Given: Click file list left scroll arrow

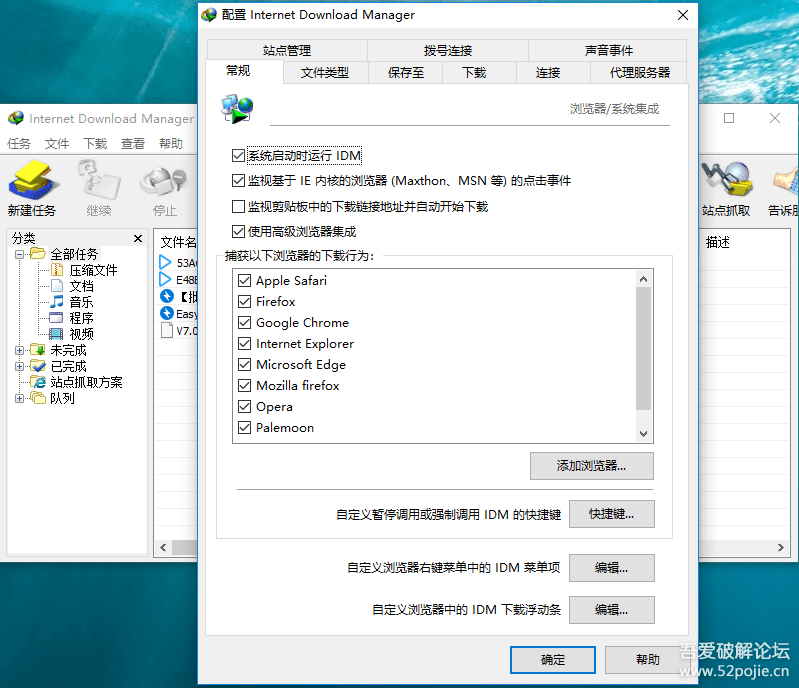Looking at the screenshot, I should tap(163, 547).
